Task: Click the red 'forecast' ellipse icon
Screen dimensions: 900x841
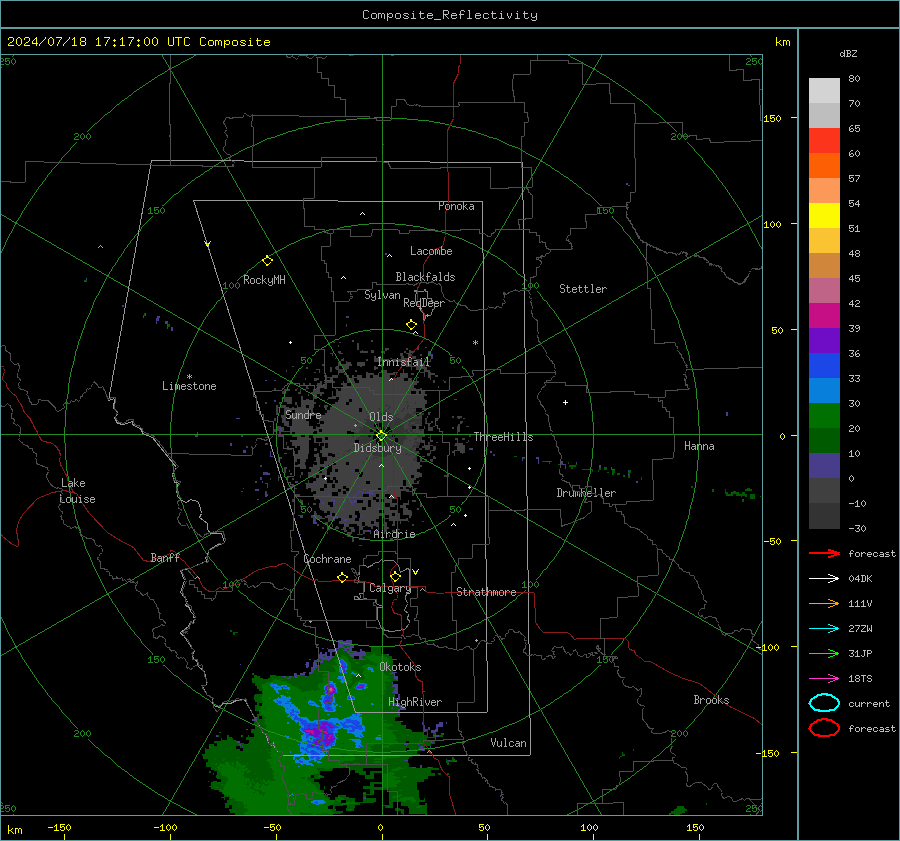Action: tap(824, 728)
